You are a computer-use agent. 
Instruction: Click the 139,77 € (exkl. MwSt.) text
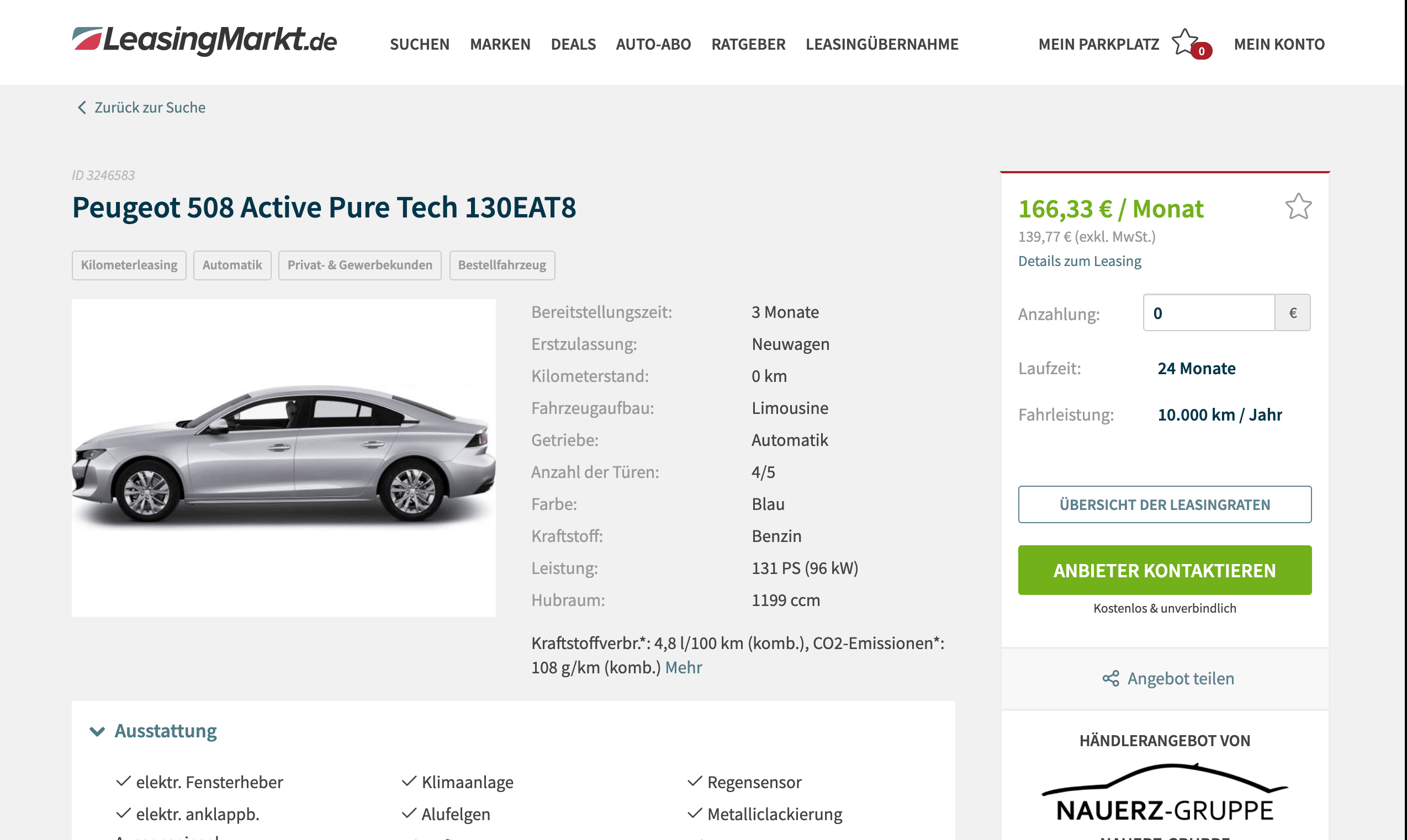click(1087, 237)
